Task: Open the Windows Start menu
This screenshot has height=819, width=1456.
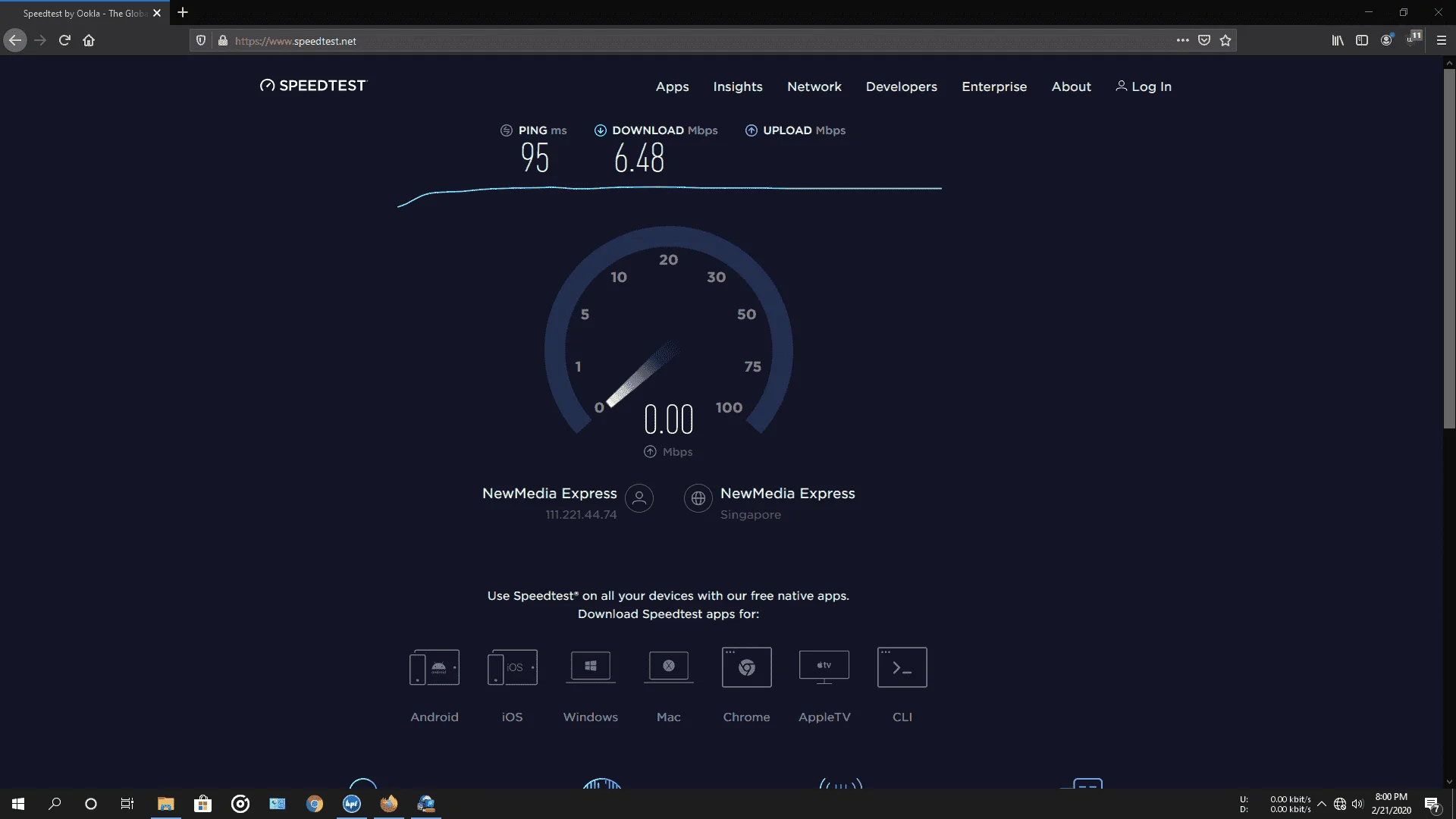Action: click(x=18, y=804)
